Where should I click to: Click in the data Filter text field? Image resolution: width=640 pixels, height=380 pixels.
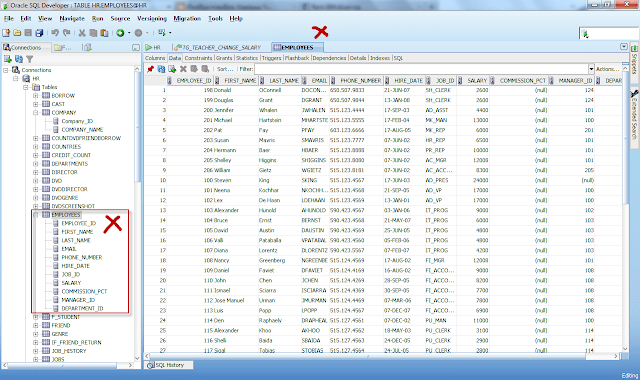coord(421,69)
